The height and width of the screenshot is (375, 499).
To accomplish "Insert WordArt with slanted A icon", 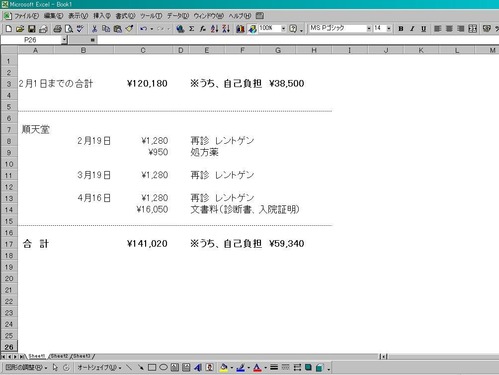I will pyautogui.click(x=198, y=368).
